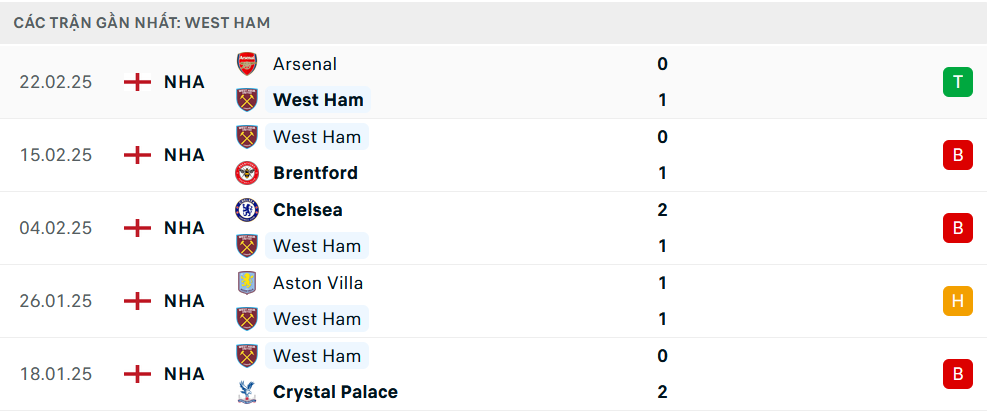Click the Aston Villa club crest icon
987x413 pixels.
pos(246,283)
